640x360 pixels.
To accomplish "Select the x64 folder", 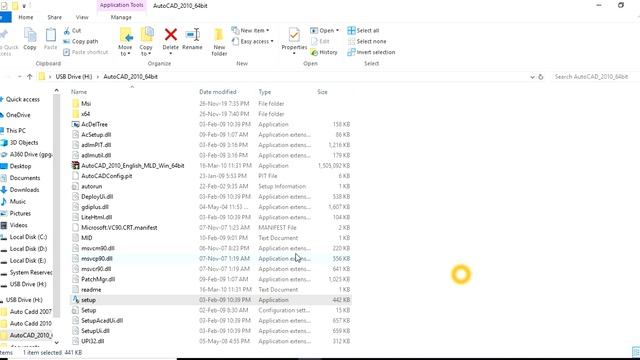I will (x=211, y=114).
